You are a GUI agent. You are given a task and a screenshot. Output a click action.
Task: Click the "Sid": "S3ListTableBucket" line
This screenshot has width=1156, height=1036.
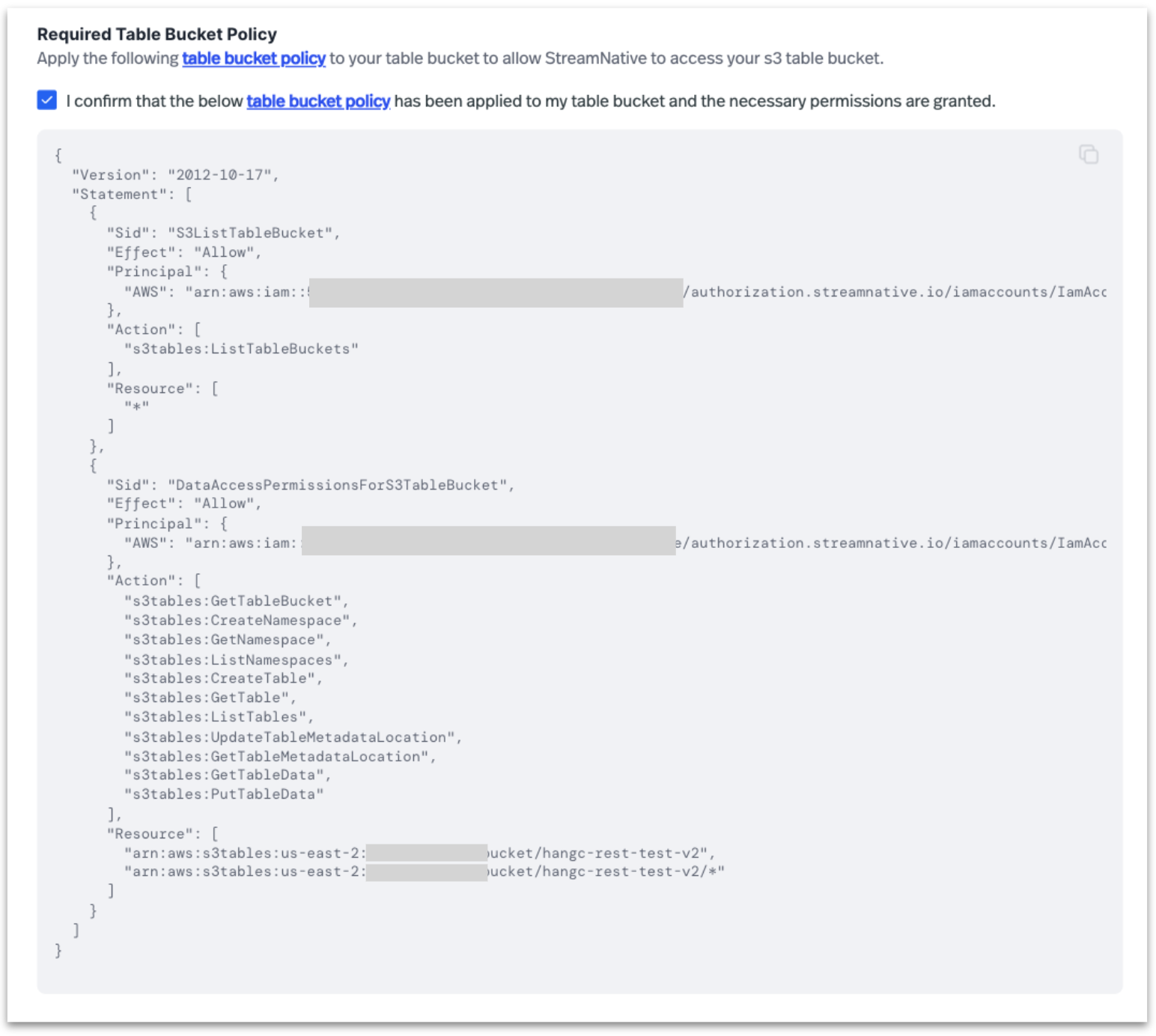(223, 233)
